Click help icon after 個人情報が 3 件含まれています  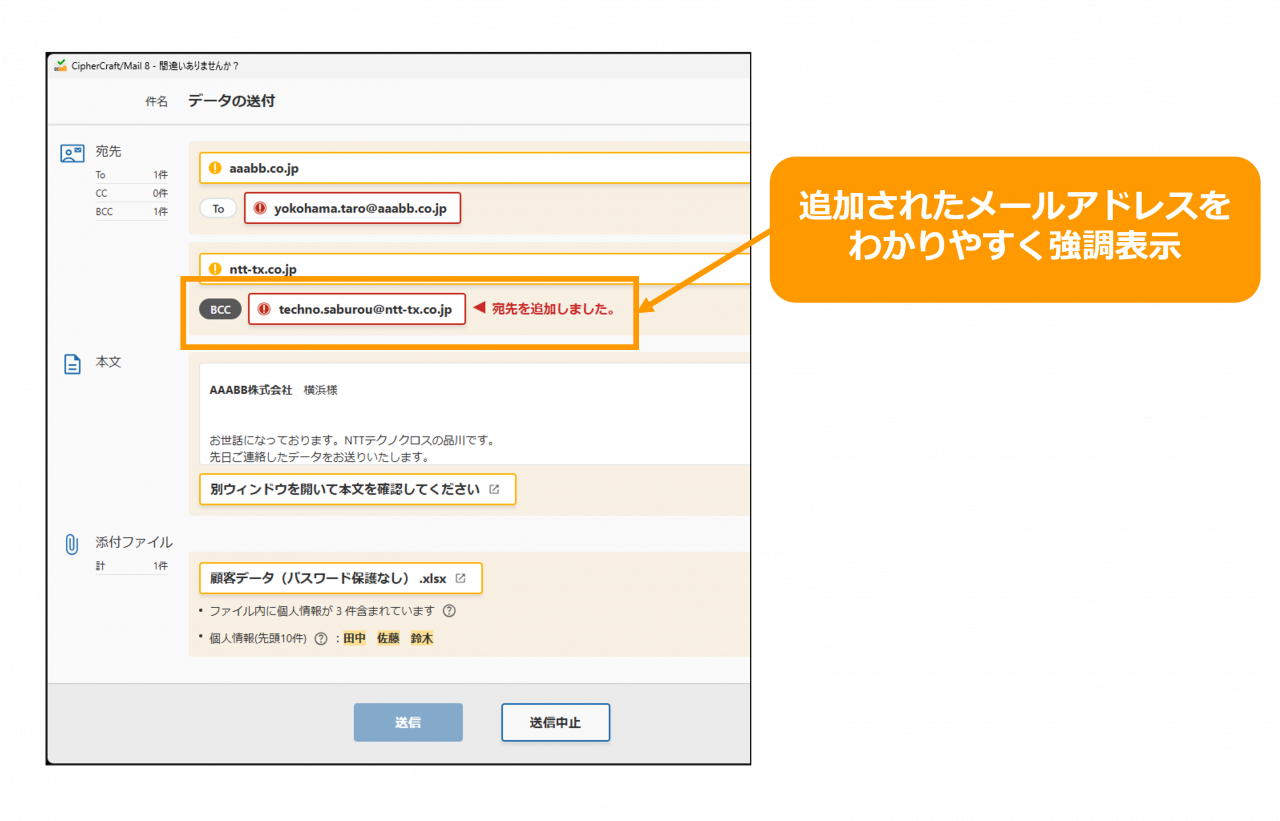tap(449, 611)
